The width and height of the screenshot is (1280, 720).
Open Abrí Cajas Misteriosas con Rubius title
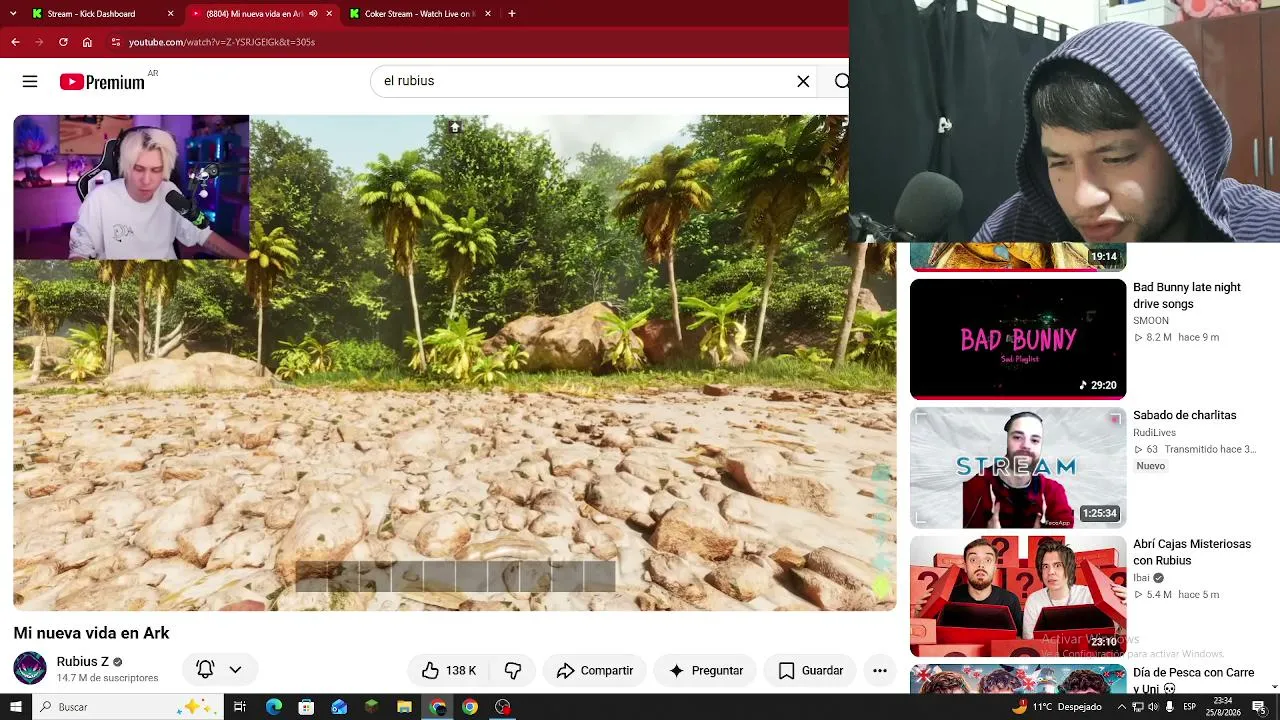click(1192, 552)
